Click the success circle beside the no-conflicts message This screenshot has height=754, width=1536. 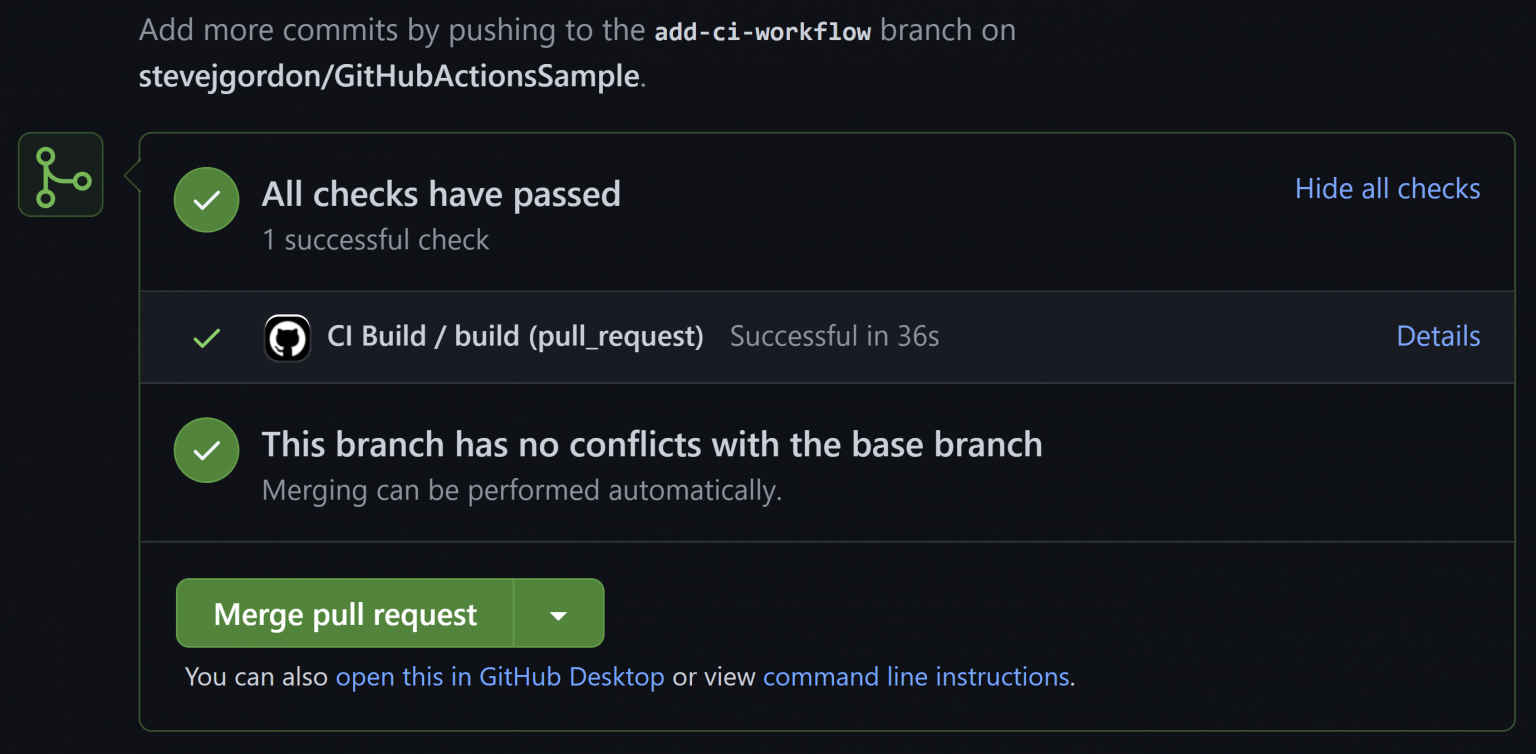coord(206,450)
